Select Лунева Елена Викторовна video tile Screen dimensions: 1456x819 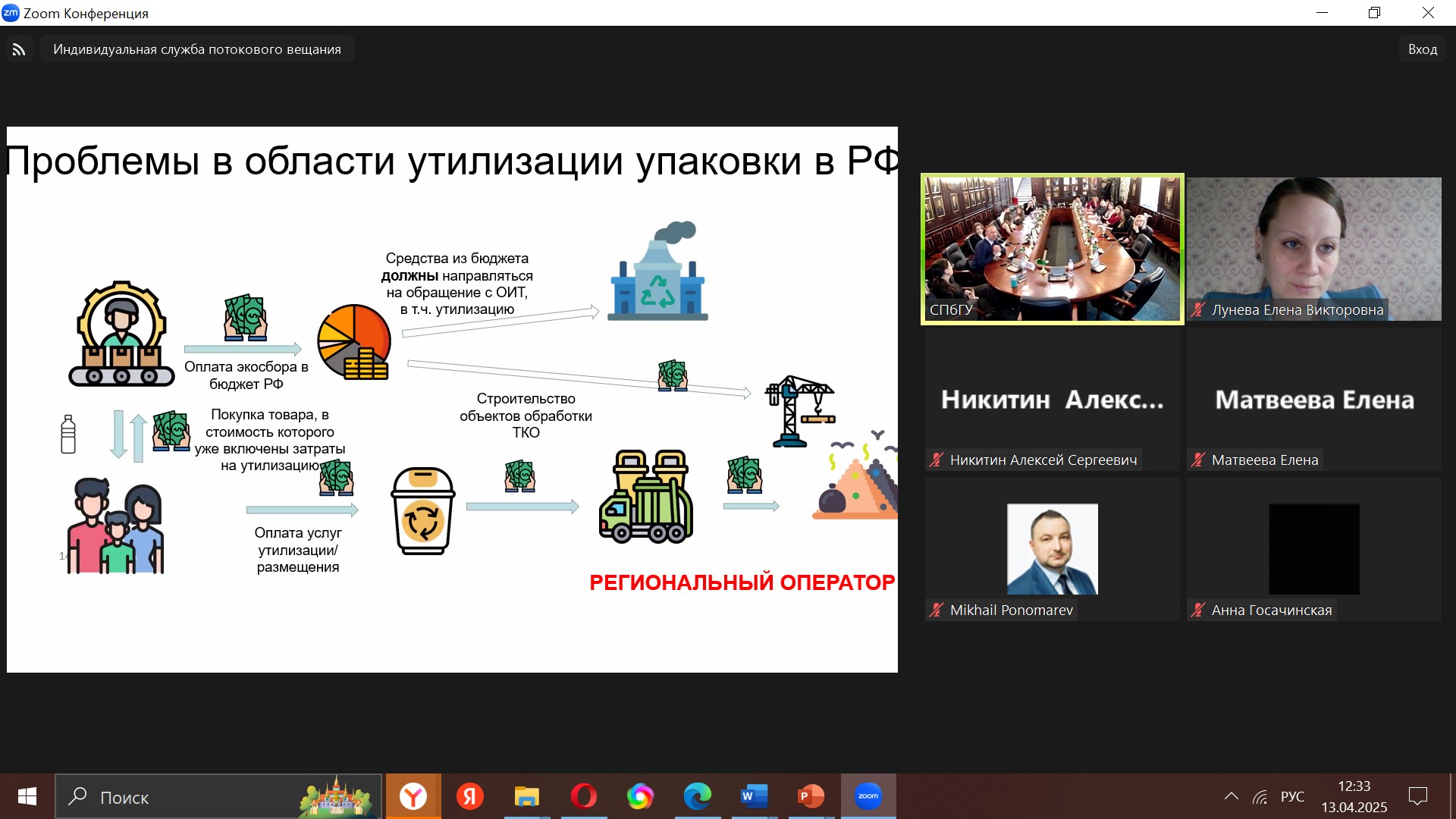tap(1313, 249)
